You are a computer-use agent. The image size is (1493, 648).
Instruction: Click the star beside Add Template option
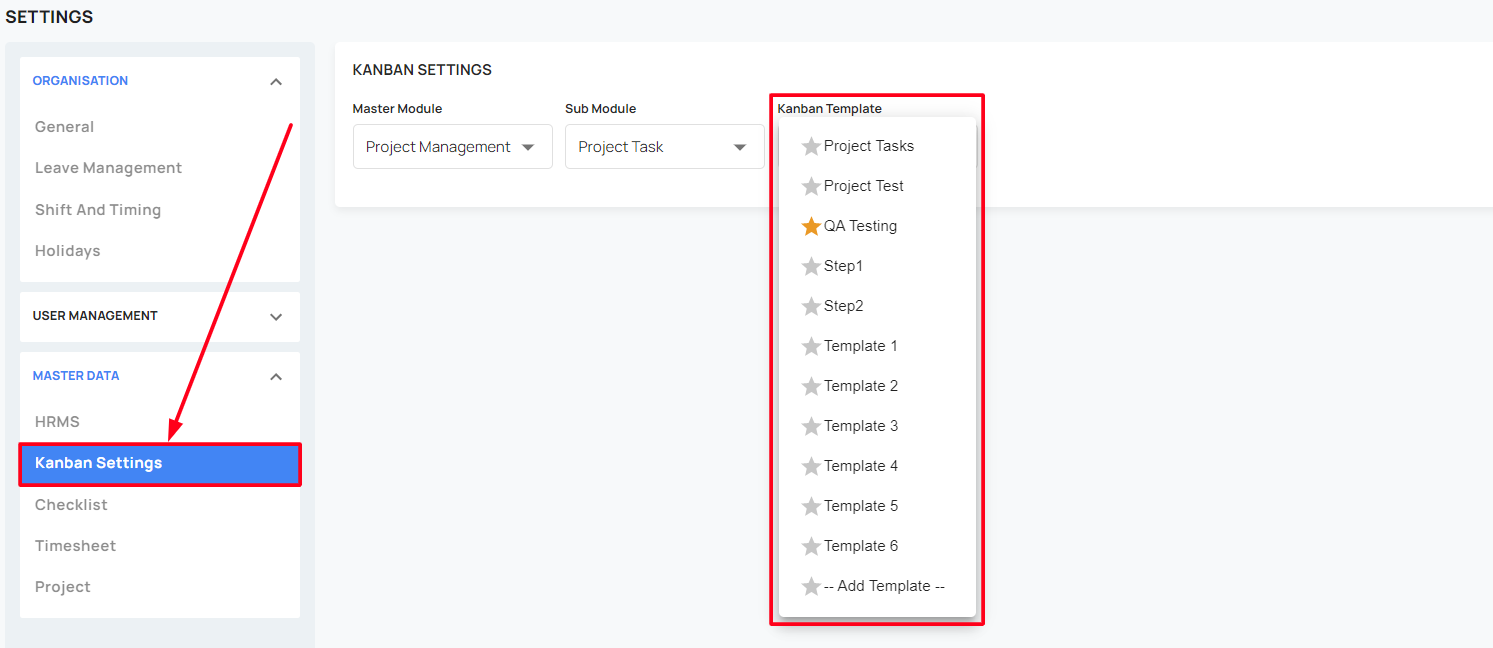point(811,586)
